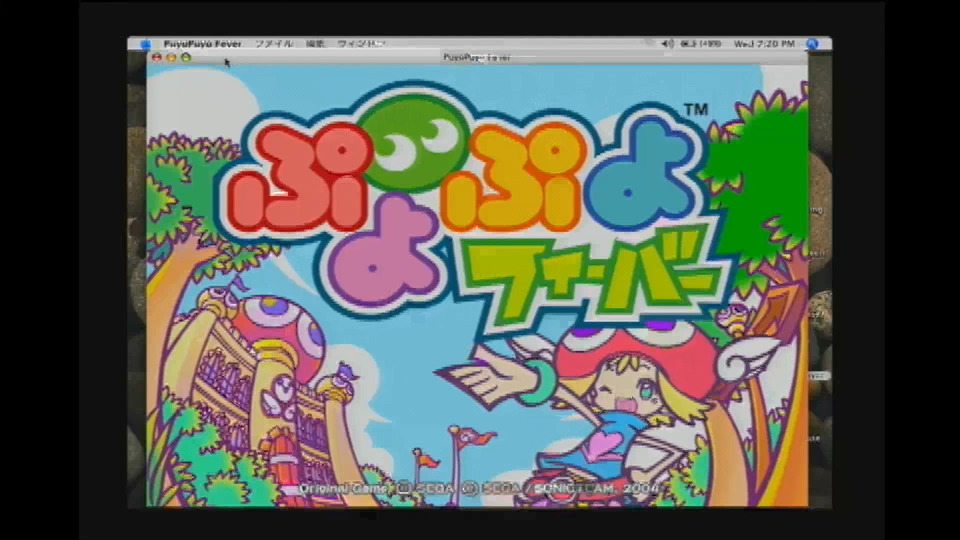Click the PuyoPuyo Fever window title
Image resolution: width=960 pixels, height=540 pixels.
tap(477, 58)
